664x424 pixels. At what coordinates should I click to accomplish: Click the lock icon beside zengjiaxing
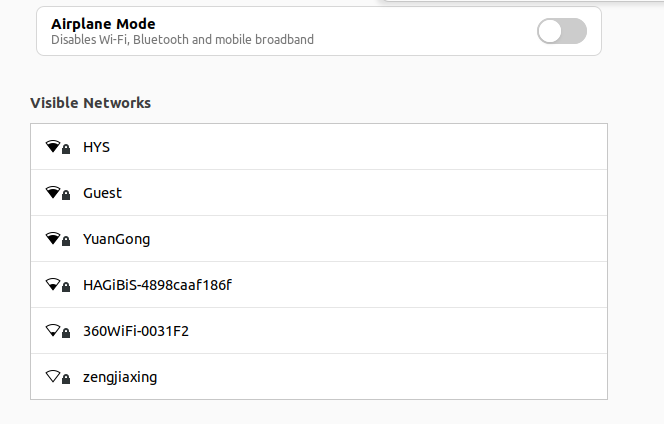pyautogui.click(x=66, y=379)
